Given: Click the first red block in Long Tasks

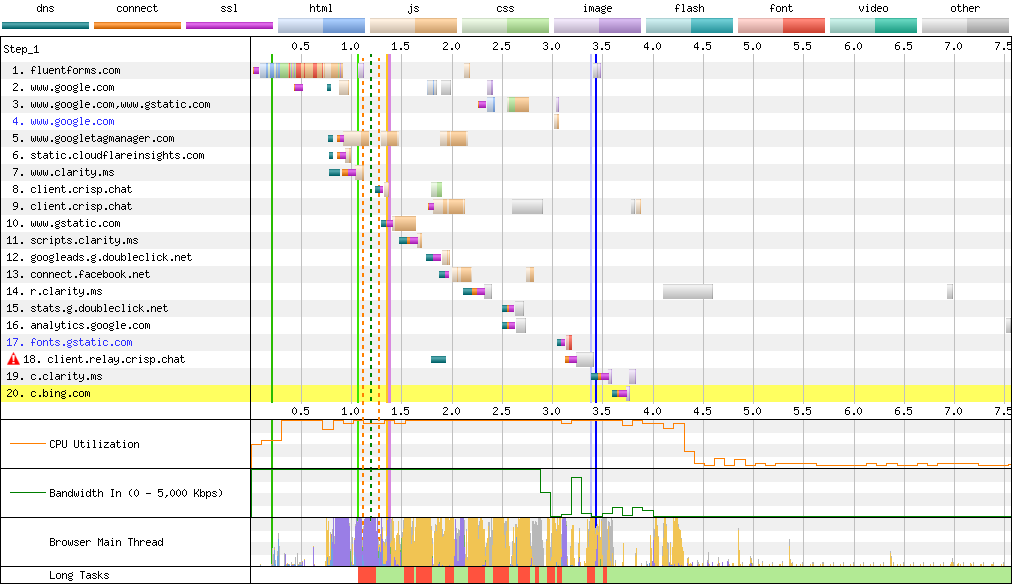Looking at the screenshot, I should [x=367, y=575].
